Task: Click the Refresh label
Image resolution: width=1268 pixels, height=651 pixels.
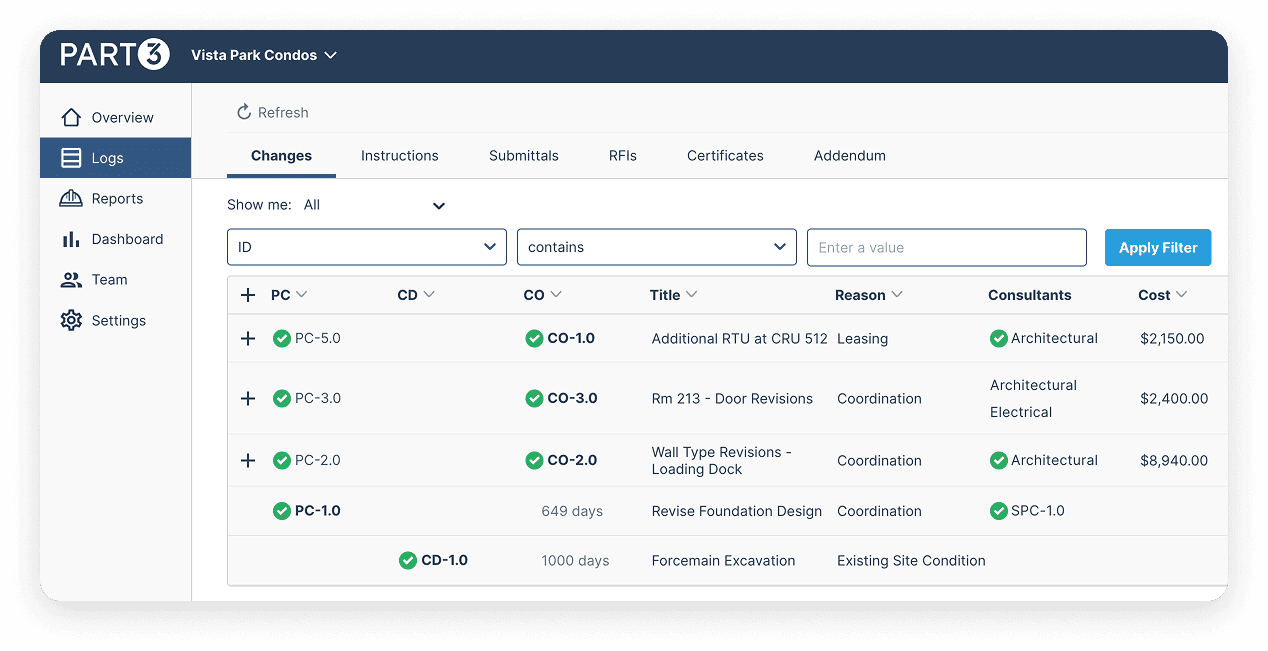Action: point(283,113)
